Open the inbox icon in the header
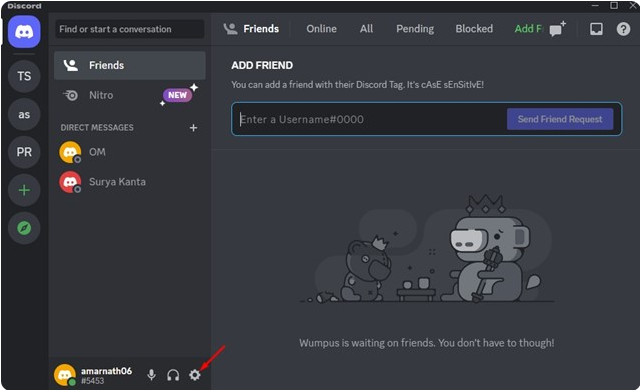The height and width of the screenshot is (390, 640). point(596,29)
